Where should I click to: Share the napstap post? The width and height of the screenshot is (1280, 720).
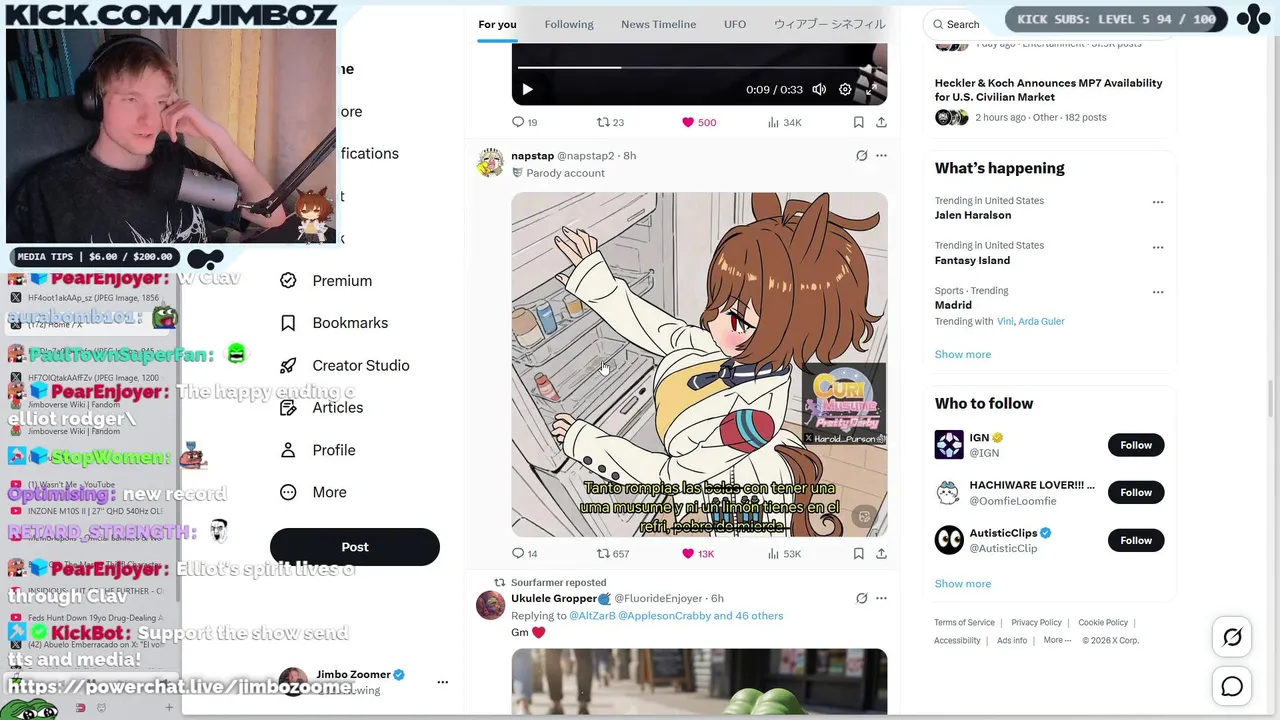pos(881,553)
